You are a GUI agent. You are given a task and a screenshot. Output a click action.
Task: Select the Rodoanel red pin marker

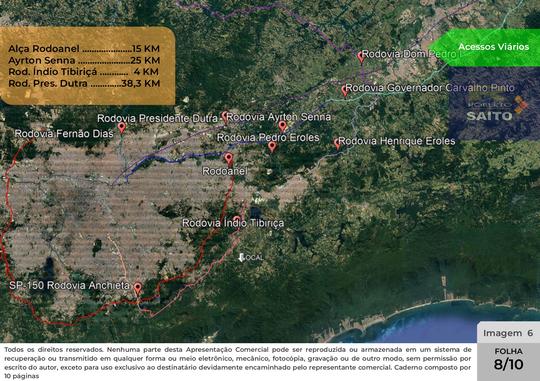[229, 159]
